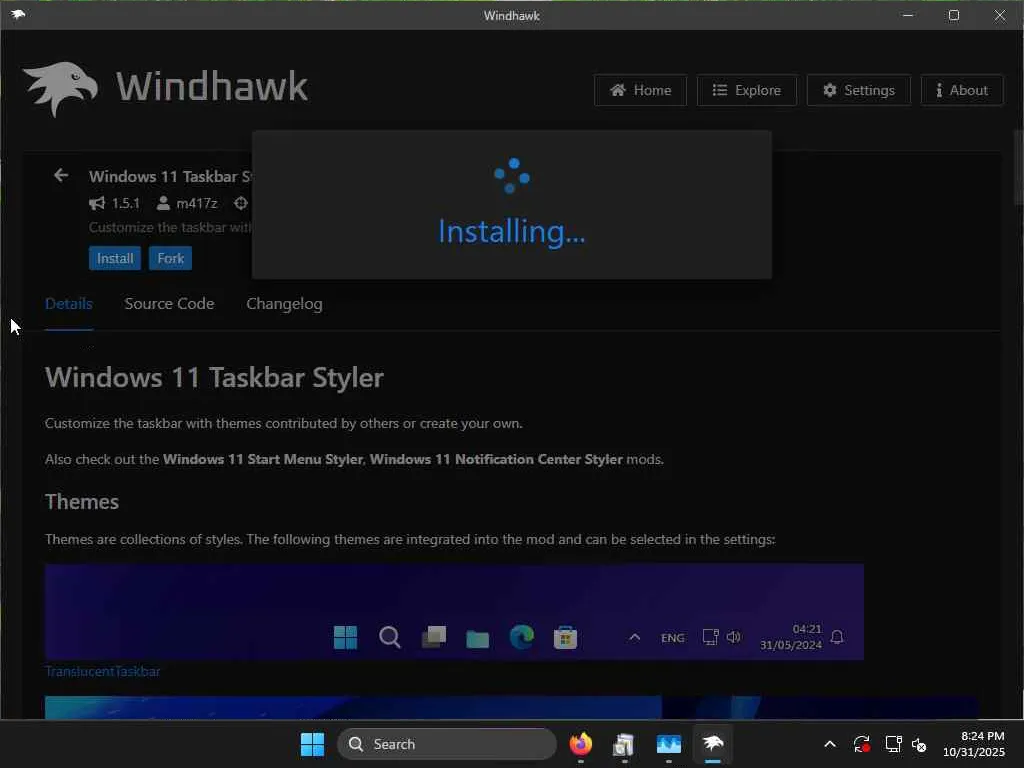Screen dimensions: 1024x768
Task: Click the author name m417z
Action: tap(197, 203)
